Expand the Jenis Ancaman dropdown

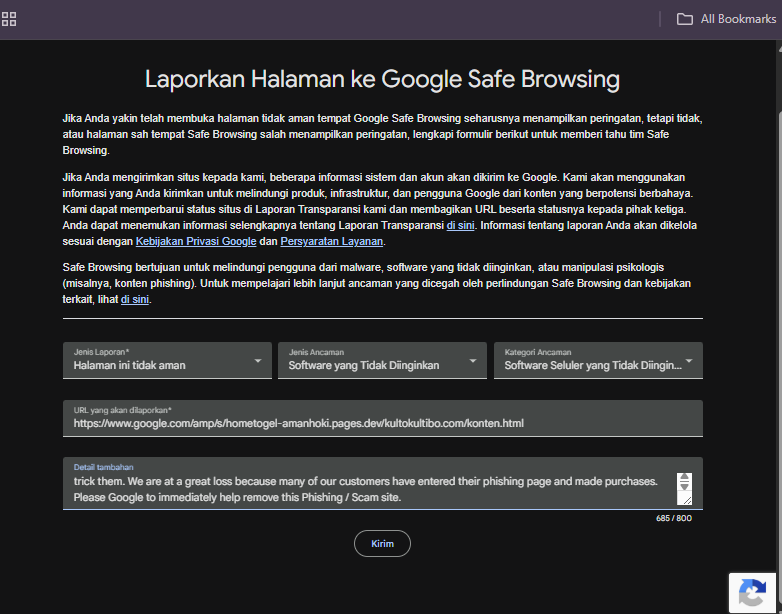click(x=382, y=360)
